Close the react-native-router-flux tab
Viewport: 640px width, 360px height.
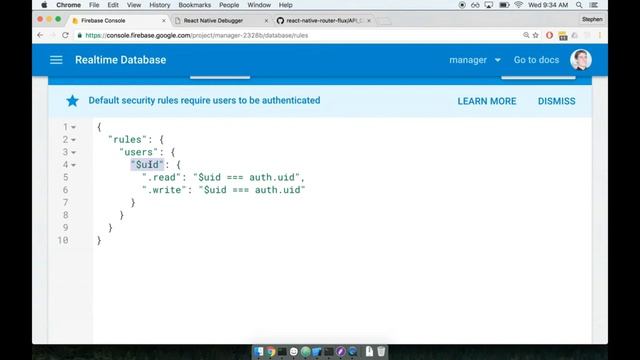click(x=369, y=20)
